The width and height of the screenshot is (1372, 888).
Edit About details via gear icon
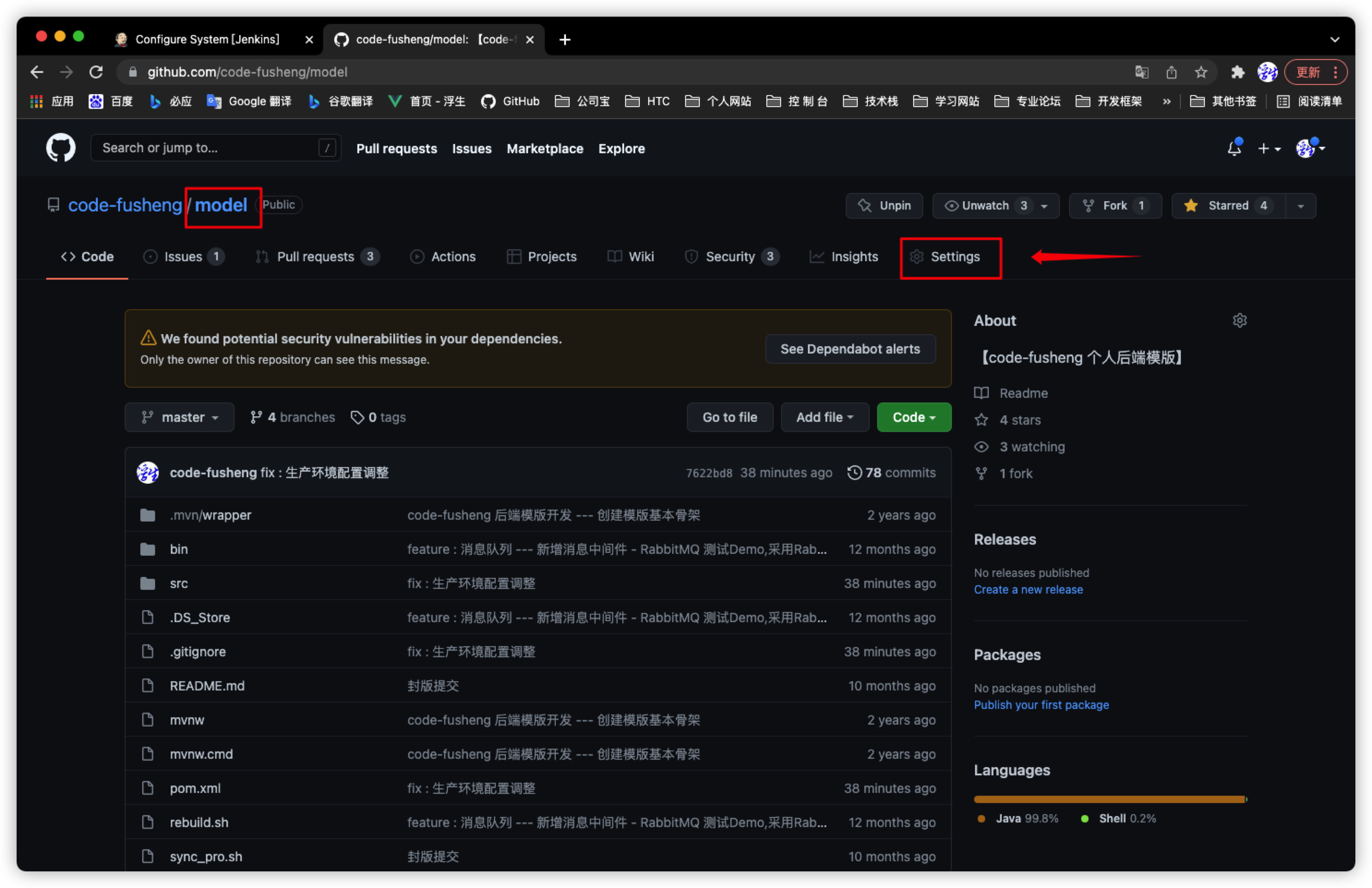pyautogui.click(x=1240, y=320)
